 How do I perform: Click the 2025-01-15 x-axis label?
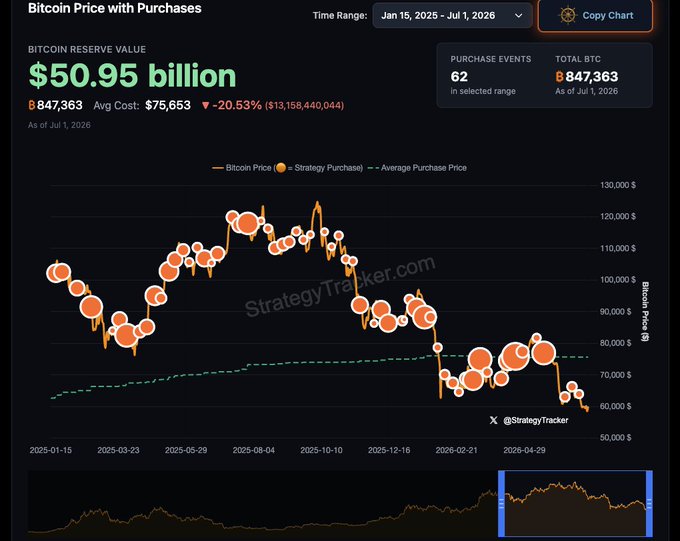[51, 450]
